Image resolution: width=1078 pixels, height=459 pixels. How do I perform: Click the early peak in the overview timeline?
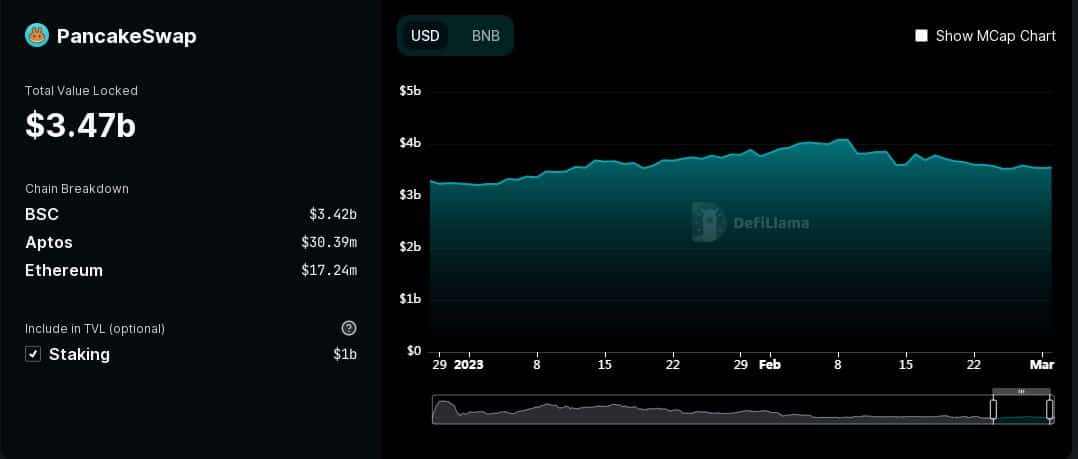point(444,404)
